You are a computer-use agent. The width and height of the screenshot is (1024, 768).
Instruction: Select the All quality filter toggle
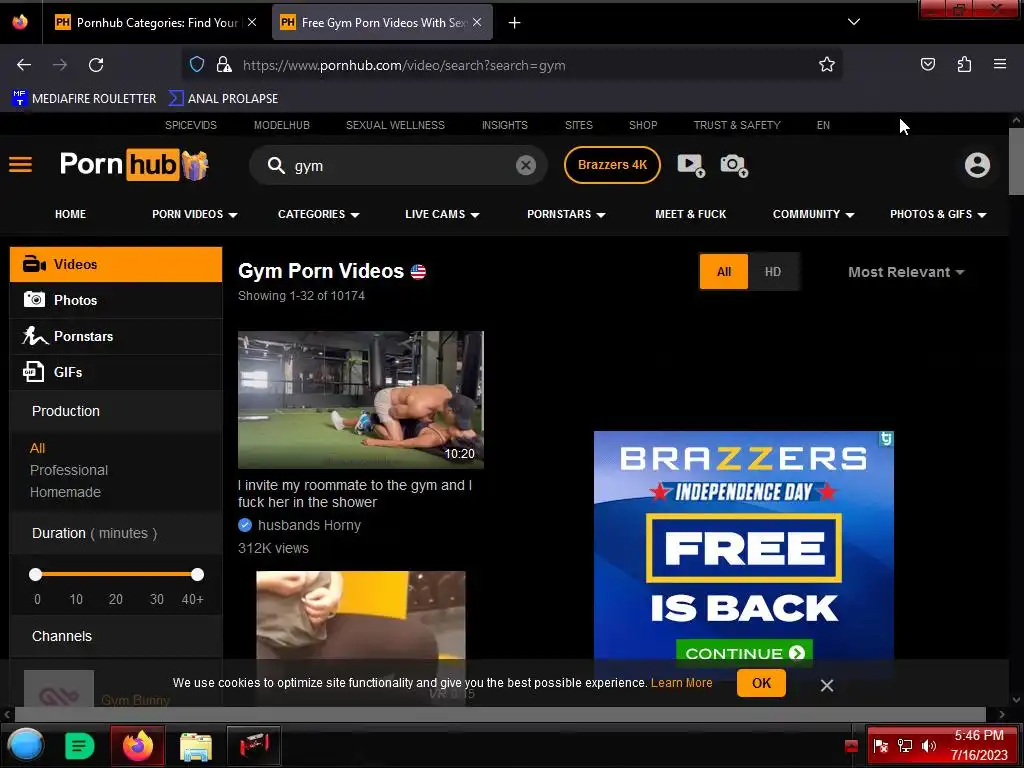click(724, 272)
